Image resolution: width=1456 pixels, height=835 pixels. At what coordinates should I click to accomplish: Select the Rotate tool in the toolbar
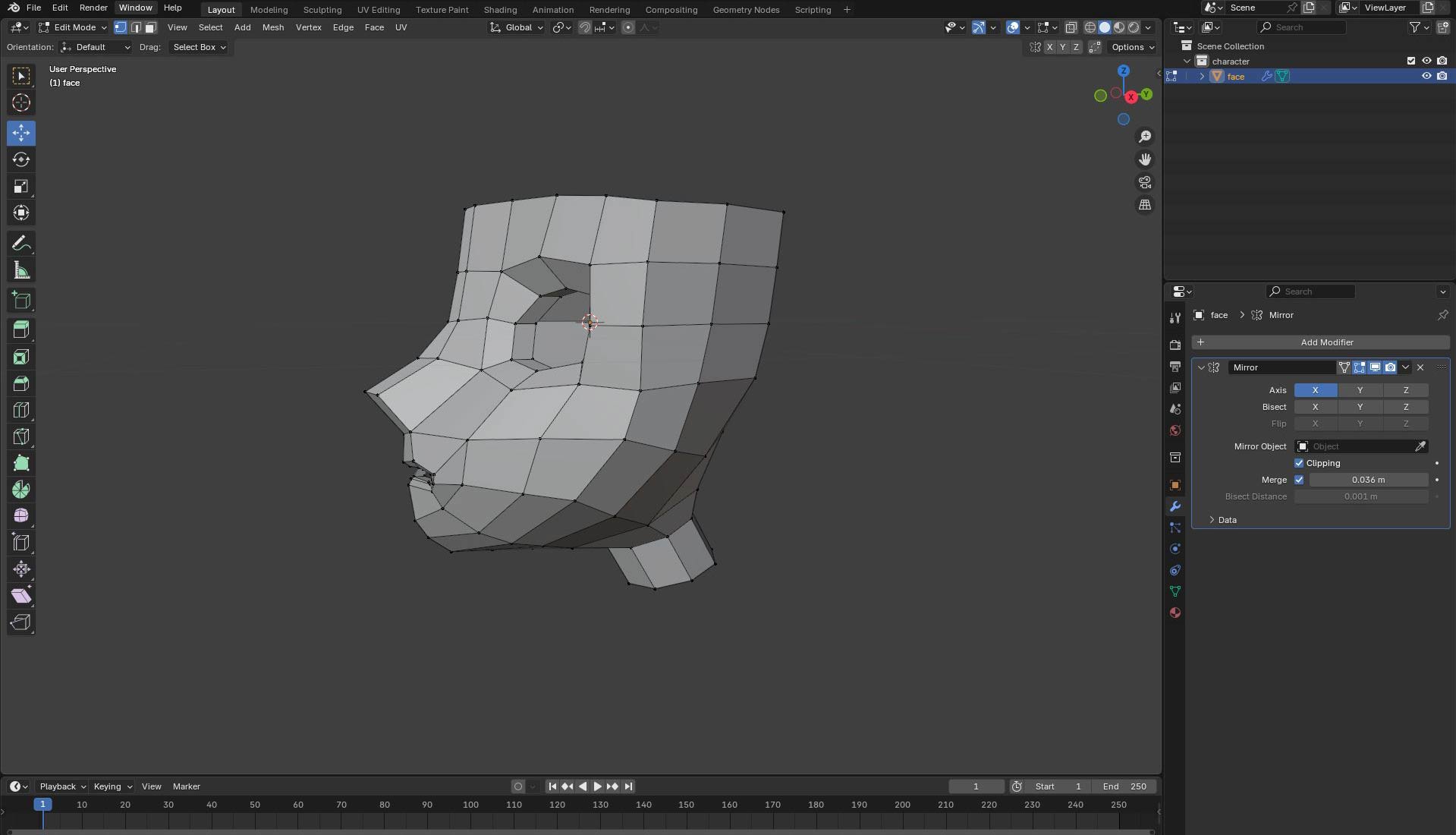pyautogui.click(x=21, y=159)
